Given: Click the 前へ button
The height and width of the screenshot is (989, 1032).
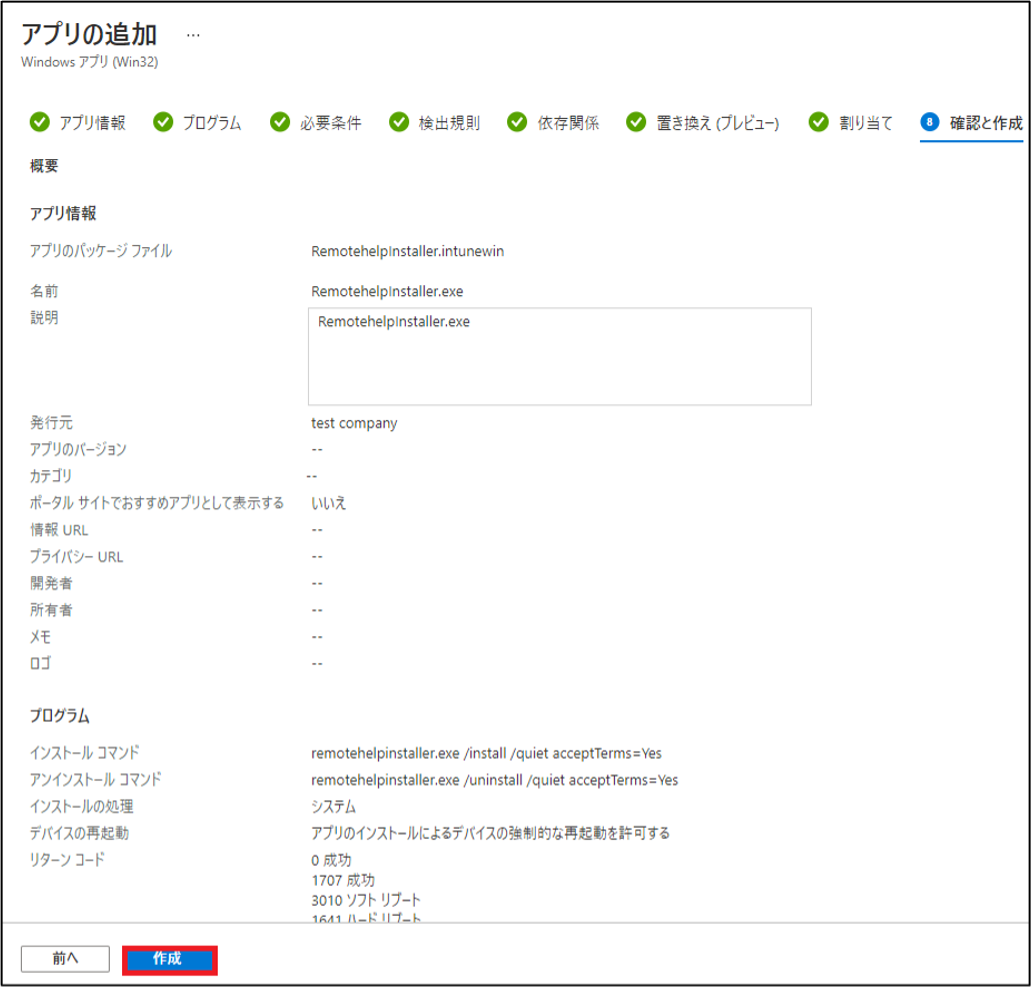Looking at the screenshot, I should [65, 959].
